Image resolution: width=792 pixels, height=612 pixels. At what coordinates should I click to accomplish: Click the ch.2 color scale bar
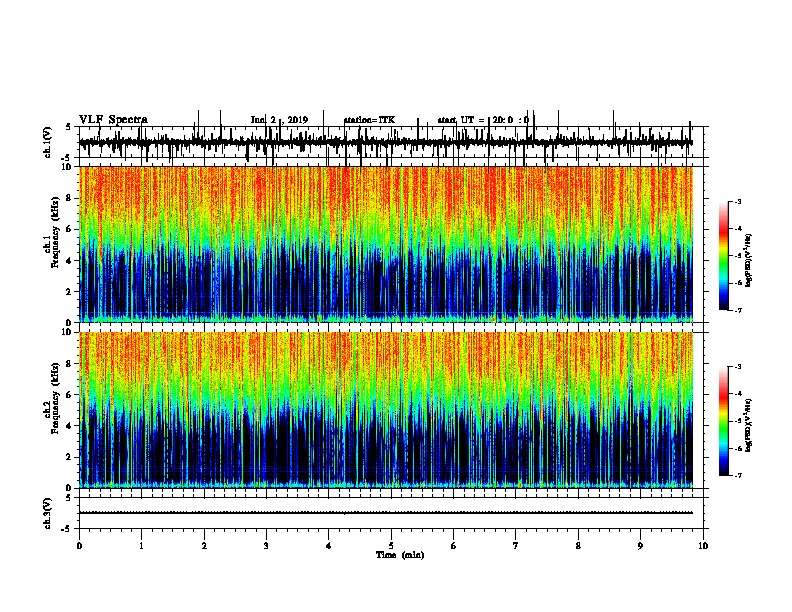[724, 421]
